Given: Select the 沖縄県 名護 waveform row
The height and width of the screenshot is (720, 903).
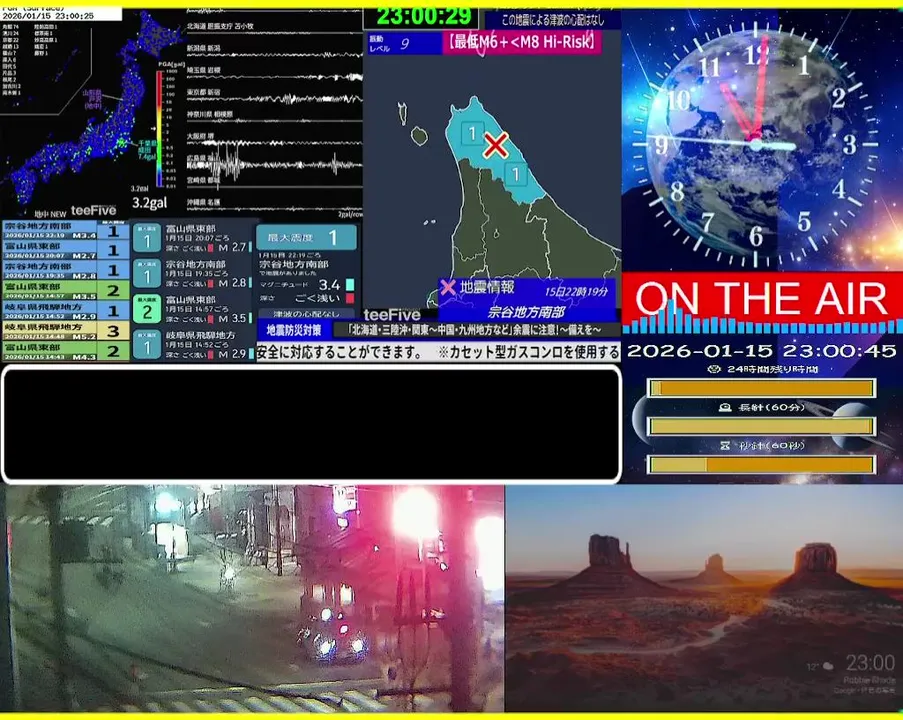Looking at the screenshot, I should (275, 203).
